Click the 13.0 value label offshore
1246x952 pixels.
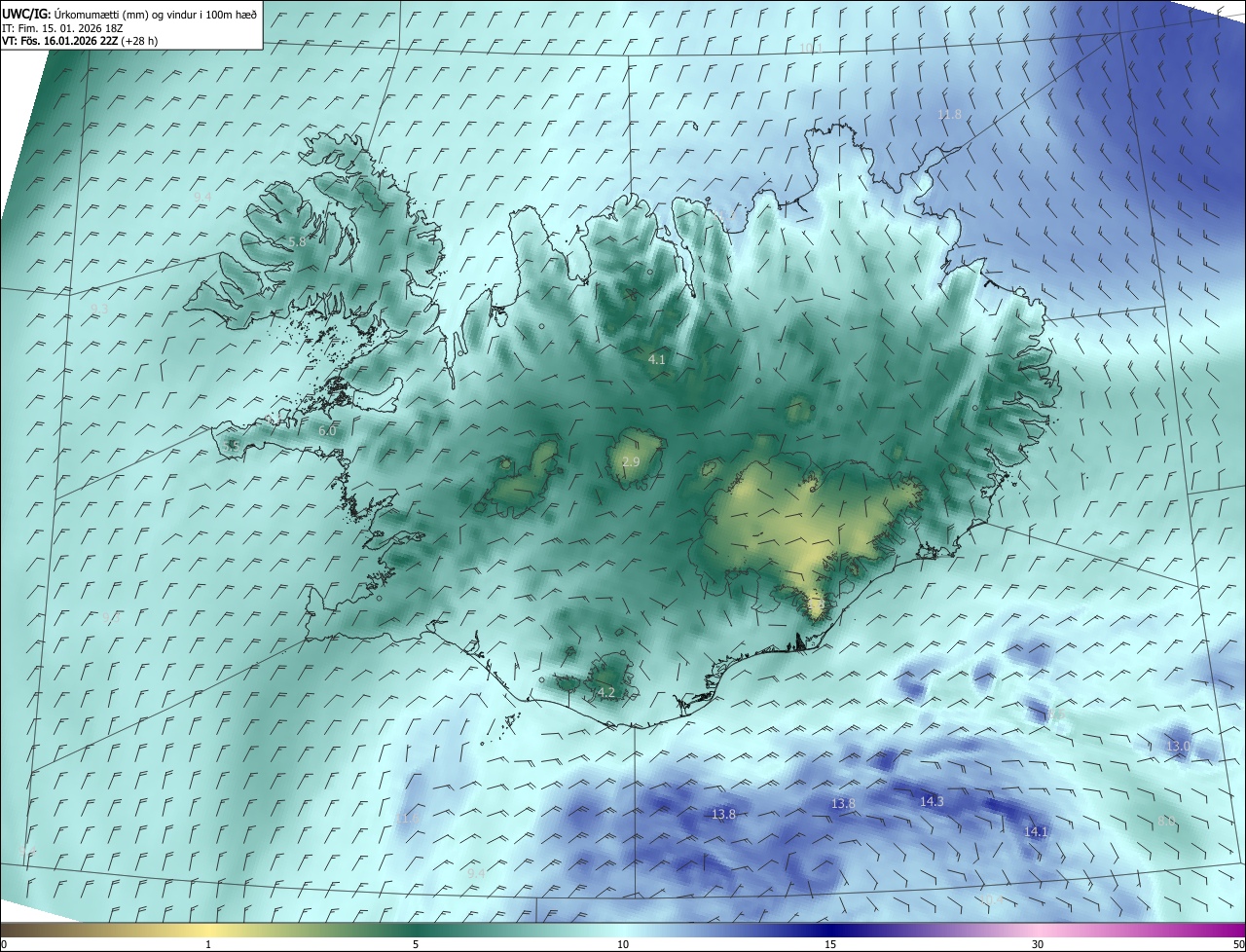[x=1178, y=747]
